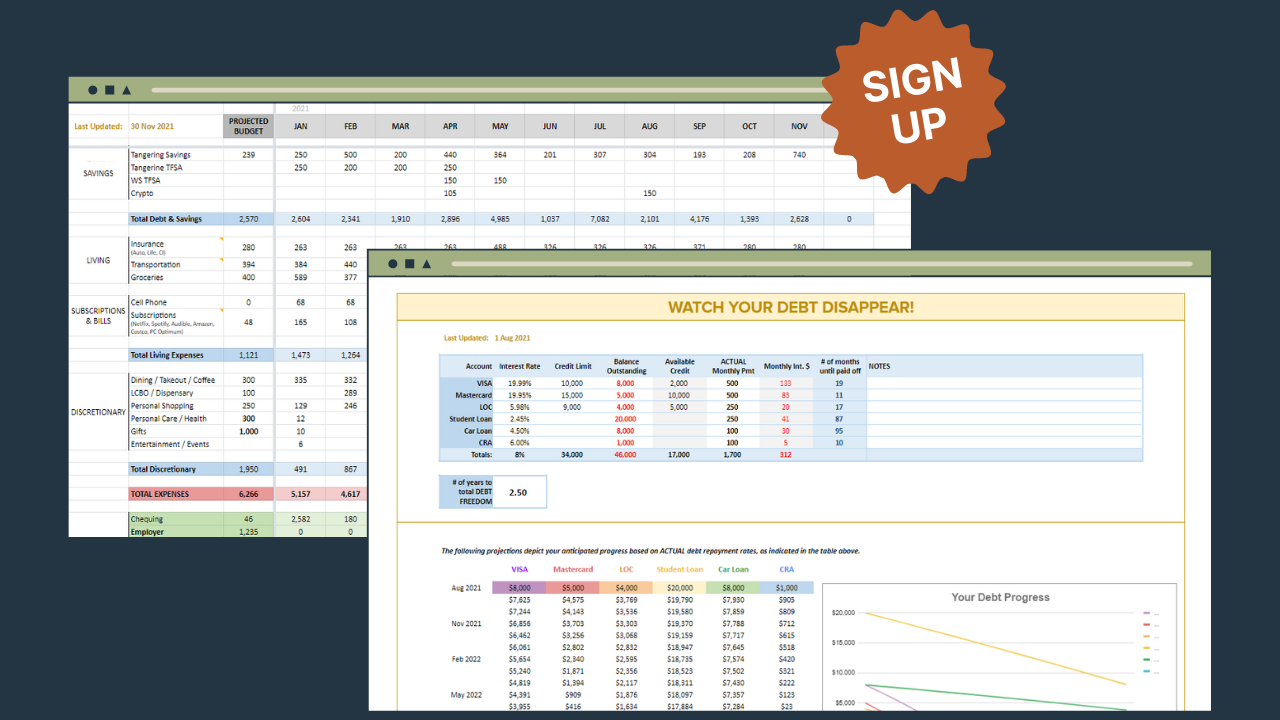Select the Groceries row label
Image resolution: width=1280 pixels, height=720 pixels.
(x=147, y=277)
